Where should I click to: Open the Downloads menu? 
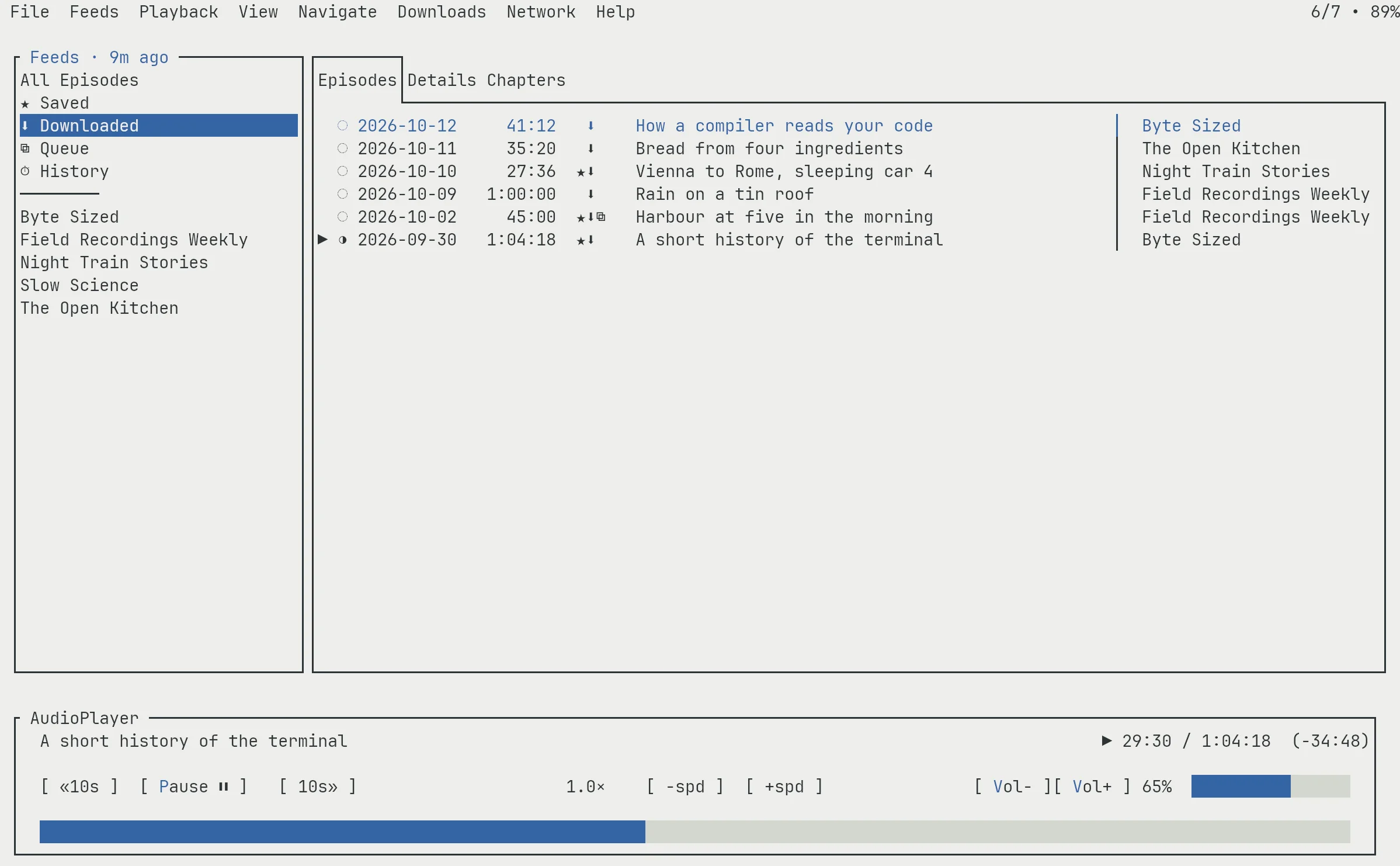pyautogui.click(x=442, y=12)
